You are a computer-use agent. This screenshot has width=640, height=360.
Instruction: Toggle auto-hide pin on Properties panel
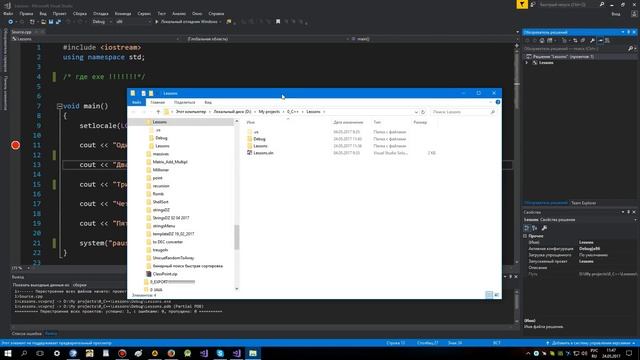pos(629,212)
